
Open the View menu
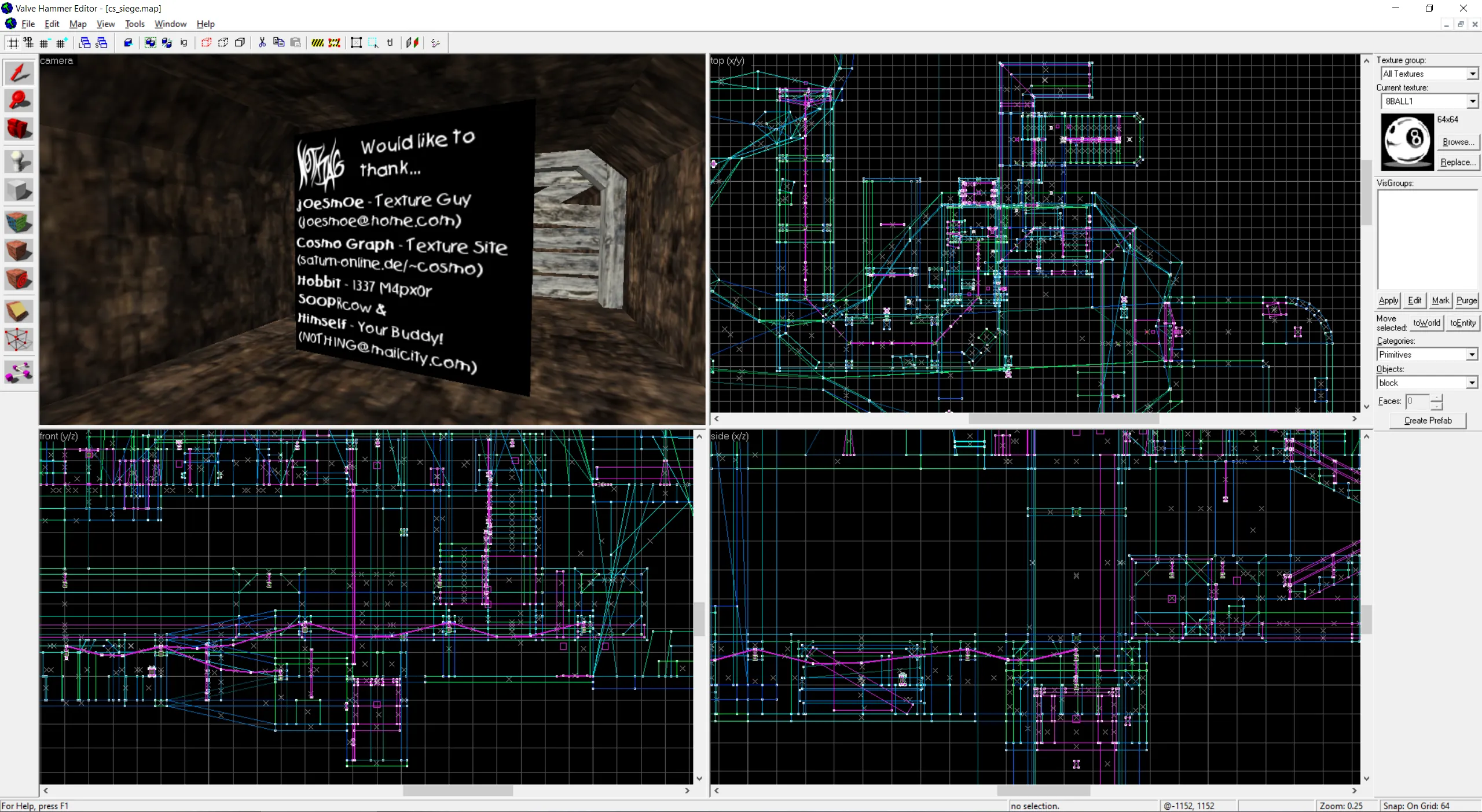coord(105,24)
